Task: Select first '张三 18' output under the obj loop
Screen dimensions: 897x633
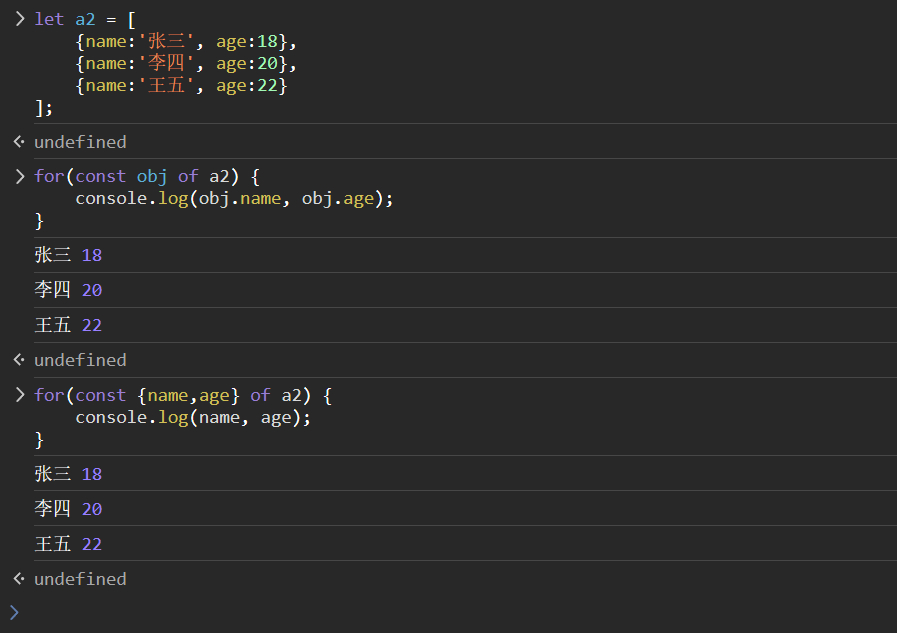Action: [68, 255]
